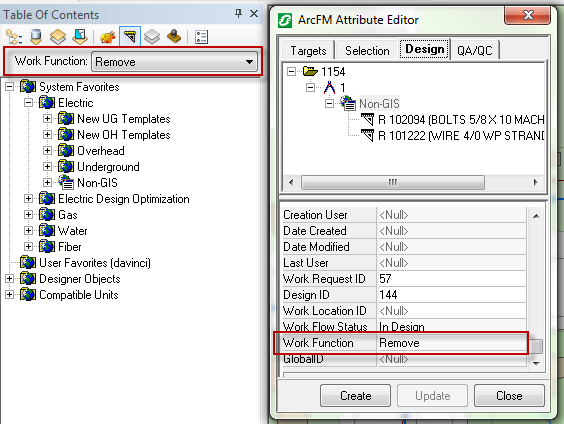Collapse the System Favorites node

pos(9,87)
